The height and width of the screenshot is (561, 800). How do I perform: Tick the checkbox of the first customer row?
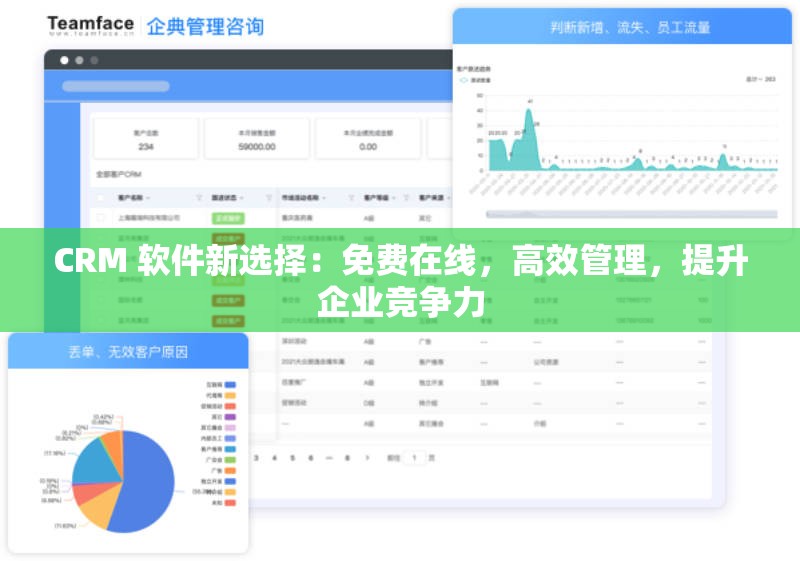[x=100, y=218]
